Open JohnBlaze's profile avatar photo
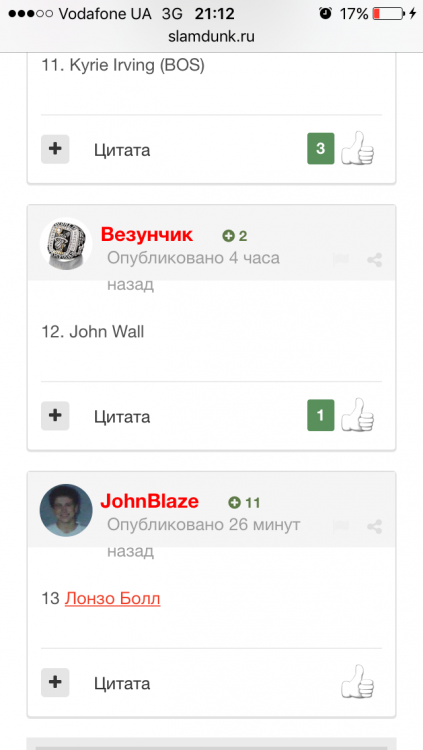 [66, 510]
